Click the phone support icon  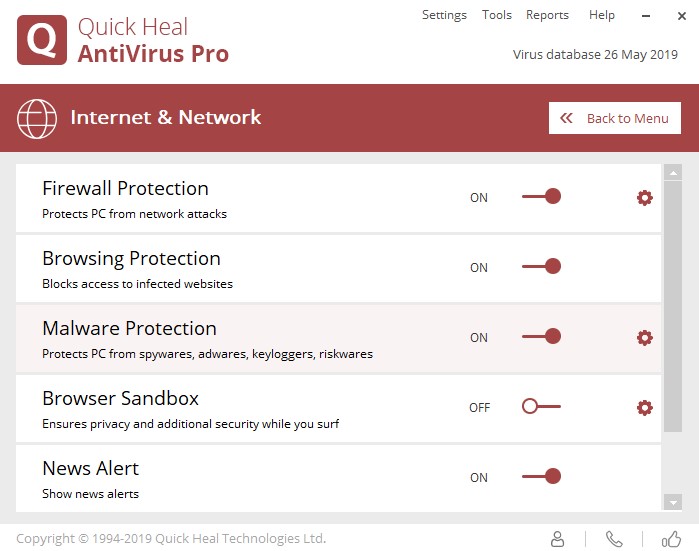click(x=614, y=539)
